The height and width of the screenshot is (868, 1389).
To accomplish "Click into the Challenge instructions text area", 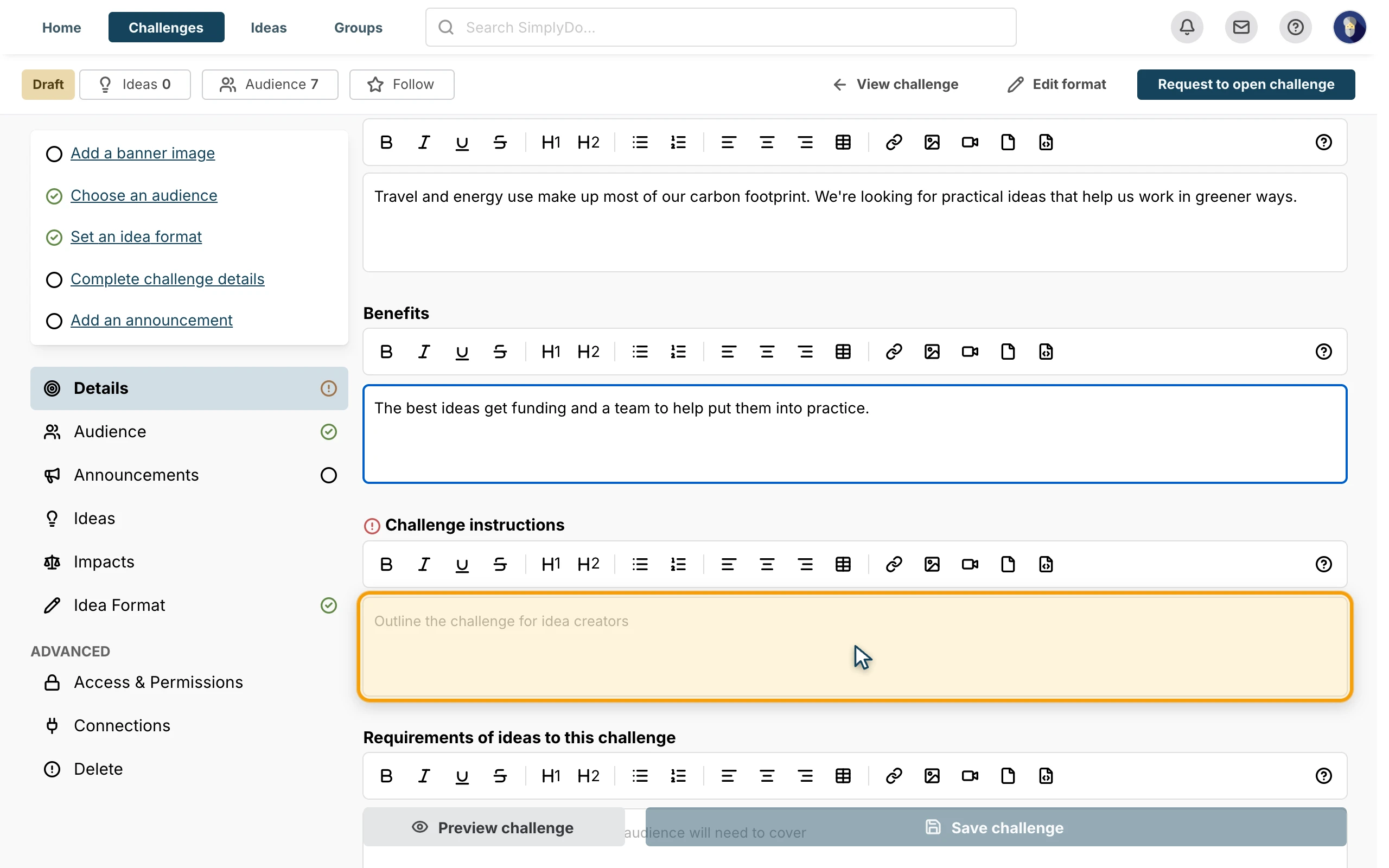I will [x=855, y=647].
